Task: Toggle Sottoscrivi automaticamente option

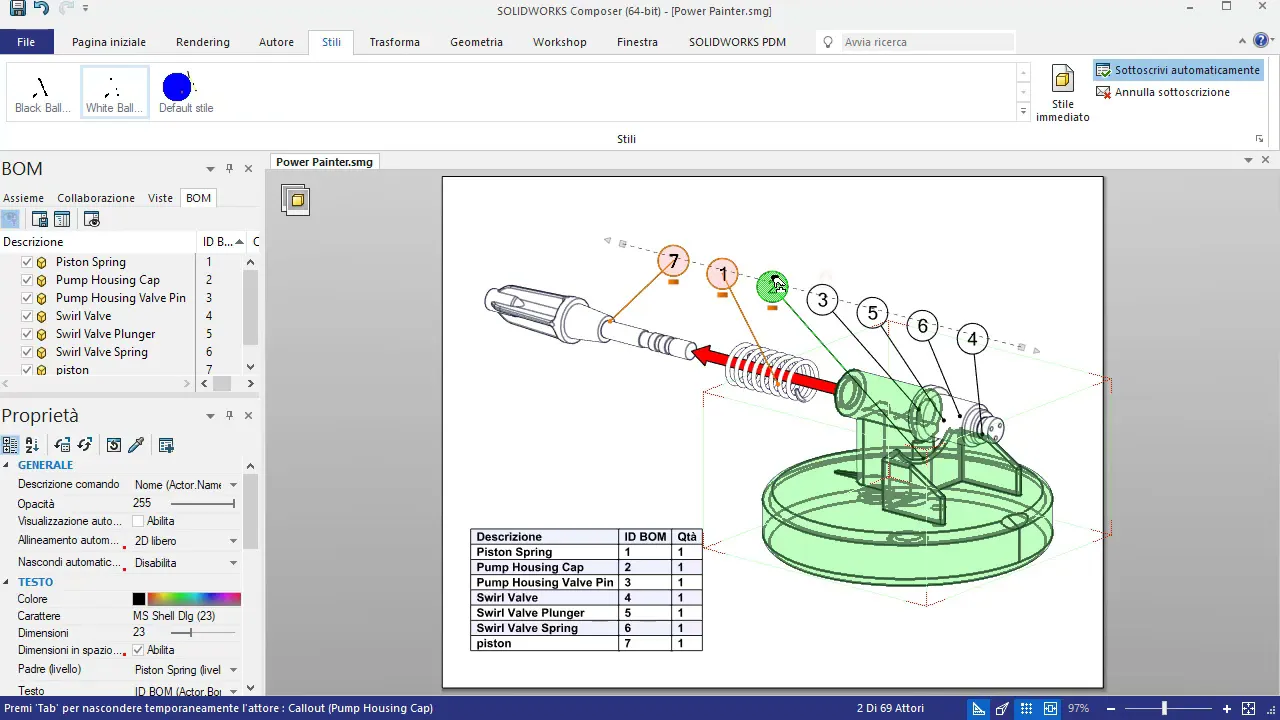Action: tap(1178, 70)
